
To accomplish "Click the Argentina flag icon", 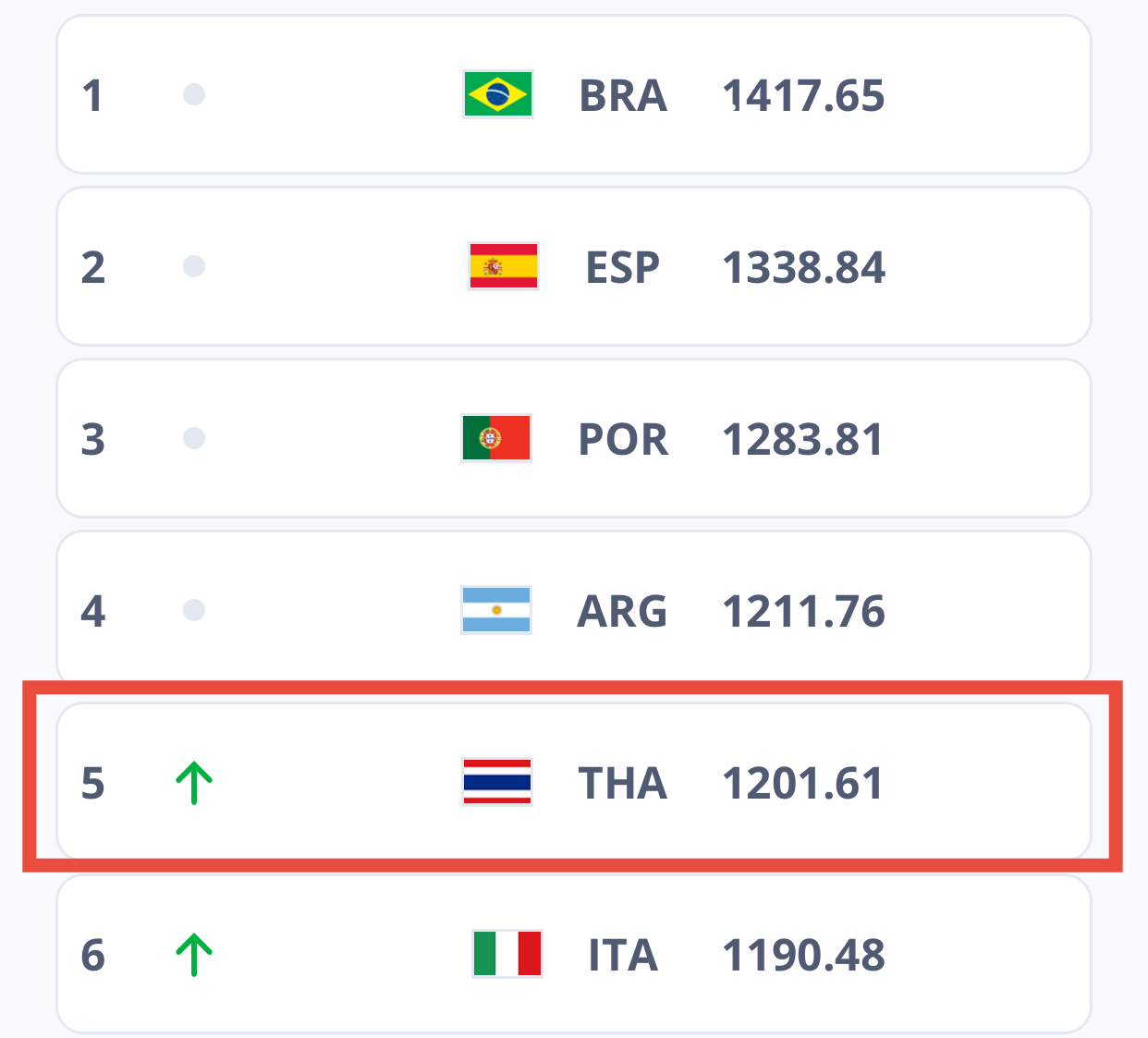I will [x=496, y=610].
